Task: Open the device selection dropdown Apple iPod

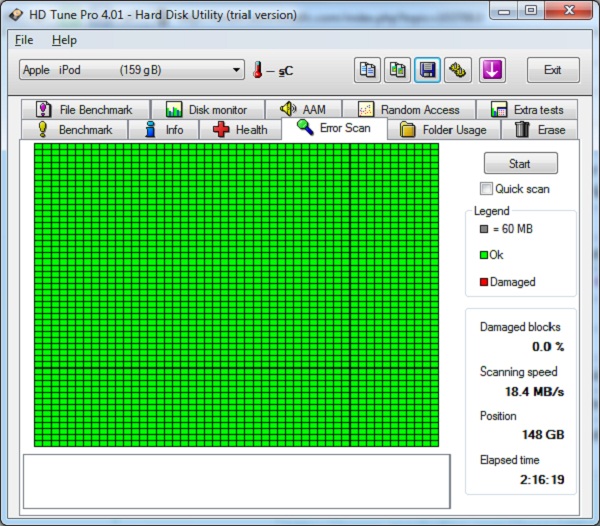Action: click(132, 70)
